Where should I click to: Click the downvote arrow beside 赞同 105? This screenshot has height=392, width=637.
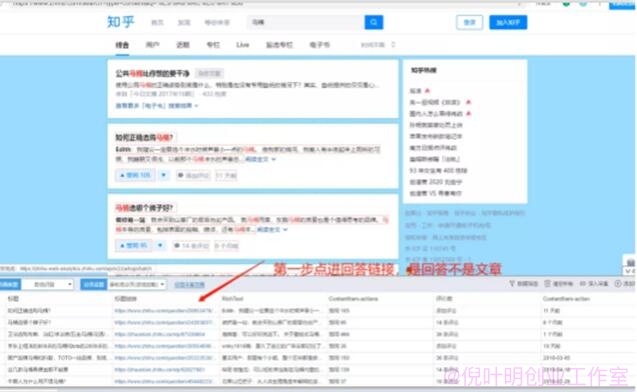(164, 175)
